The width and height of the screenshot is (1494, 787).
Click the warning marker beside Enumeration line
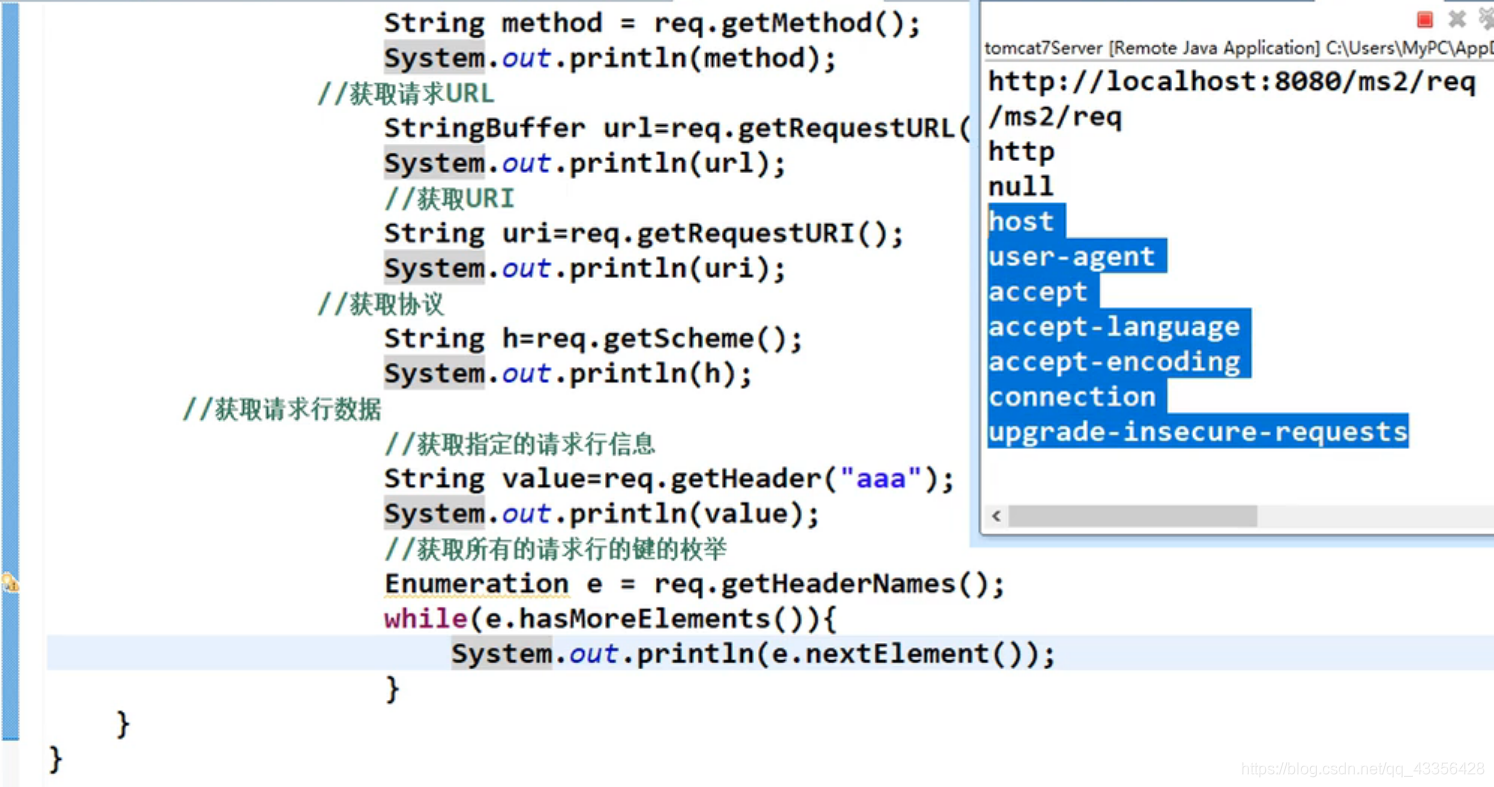pos(10,582)
